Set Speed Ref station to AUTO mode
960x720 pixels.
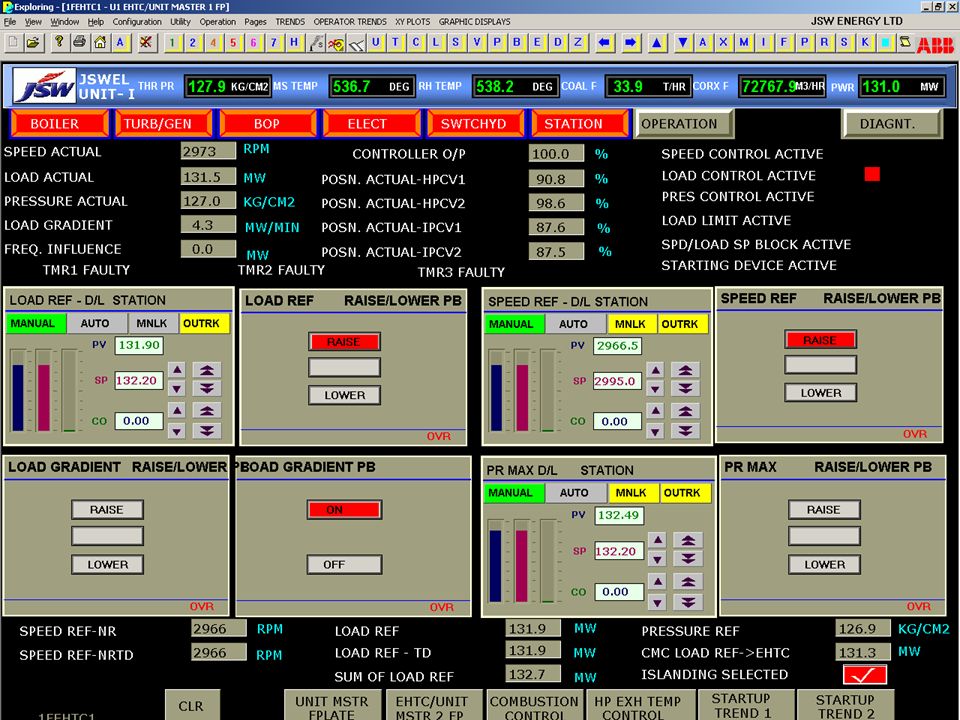point(574,324)
